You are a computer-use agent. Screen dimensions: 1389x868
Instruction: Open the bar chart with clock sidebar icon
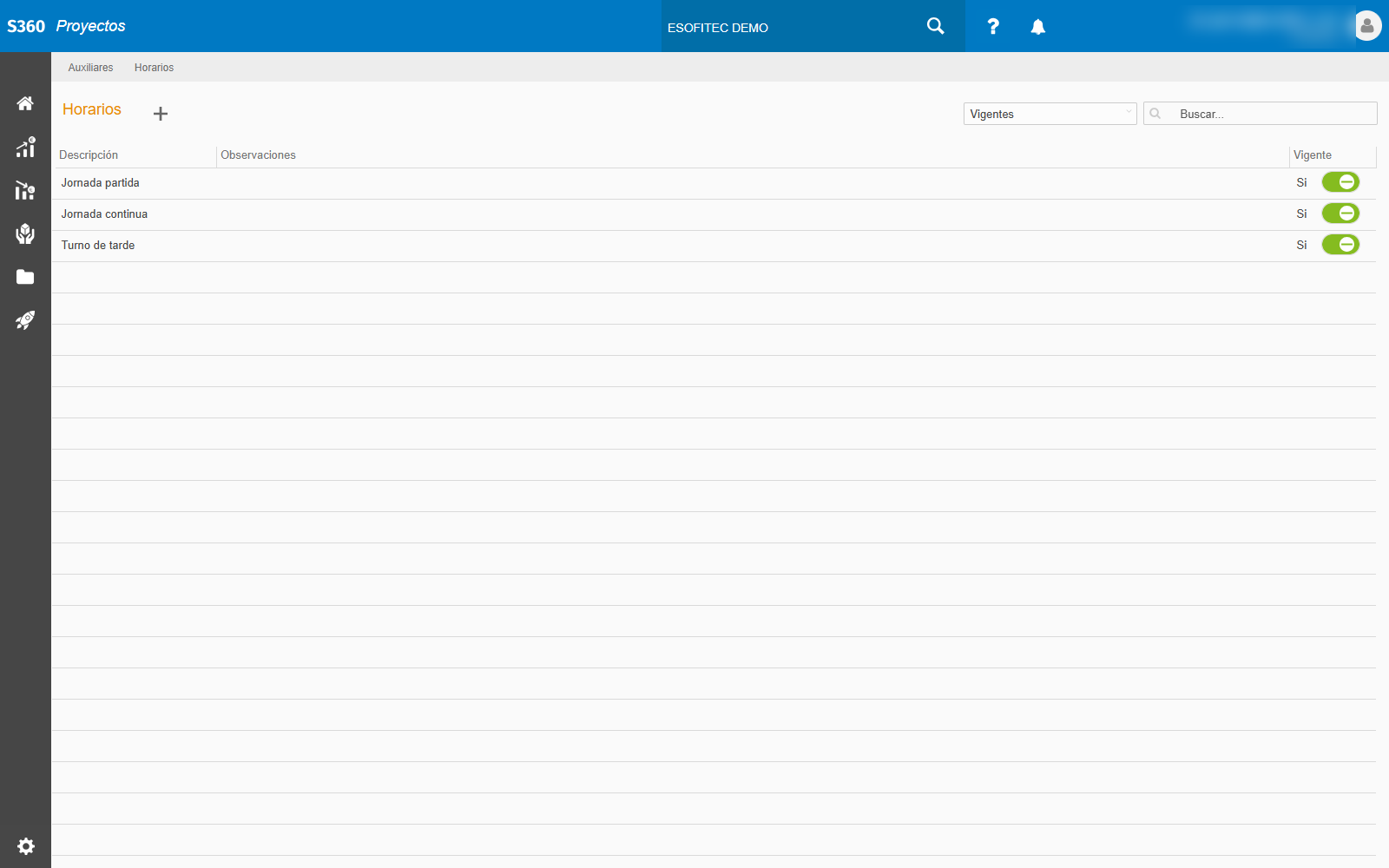click(25, 190)
